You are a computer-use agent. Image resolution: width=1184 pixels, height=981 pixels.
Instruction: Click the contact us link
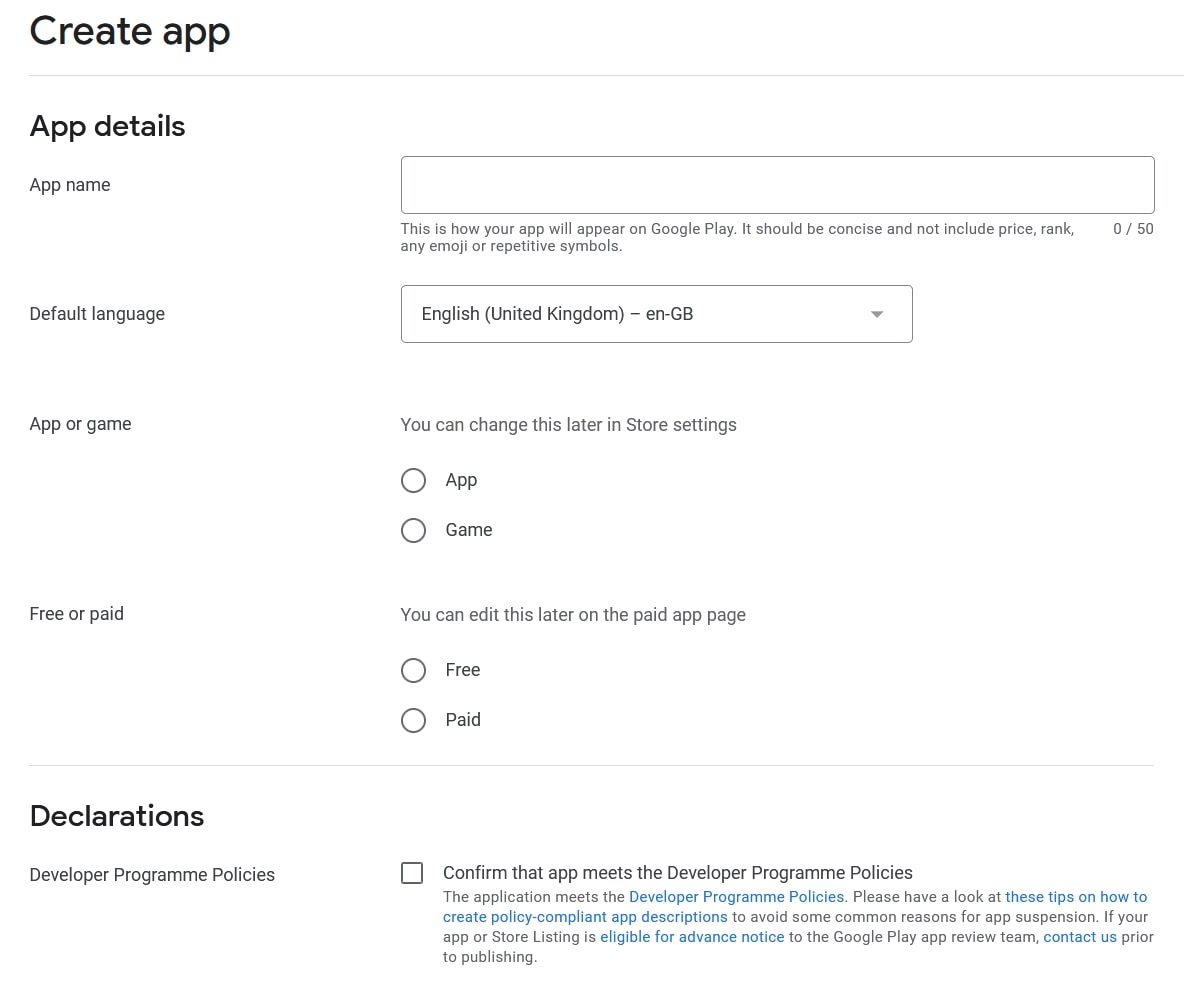point(1079,936)
